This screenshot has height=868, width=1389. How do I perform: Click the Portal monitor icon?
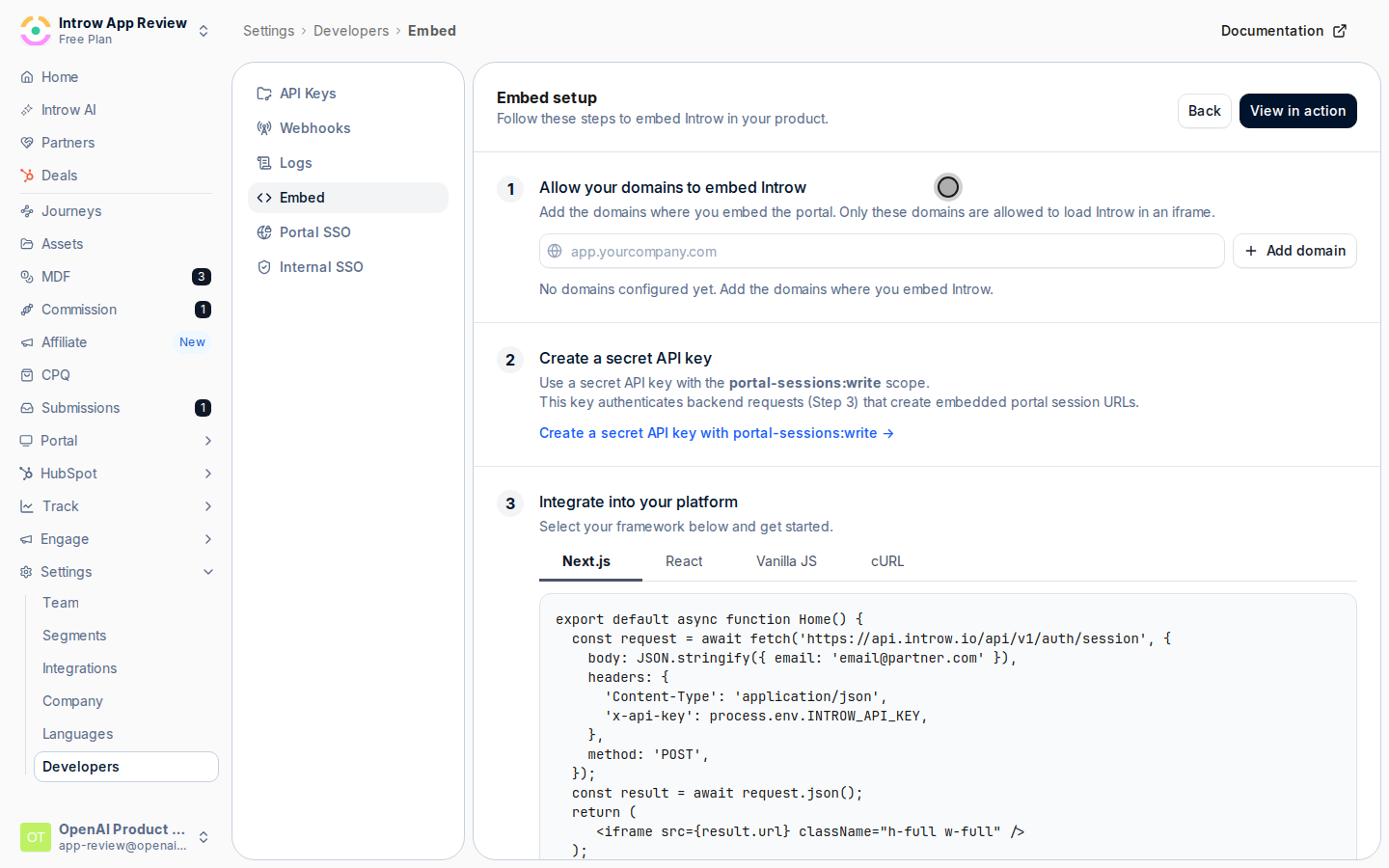point(26,441)
